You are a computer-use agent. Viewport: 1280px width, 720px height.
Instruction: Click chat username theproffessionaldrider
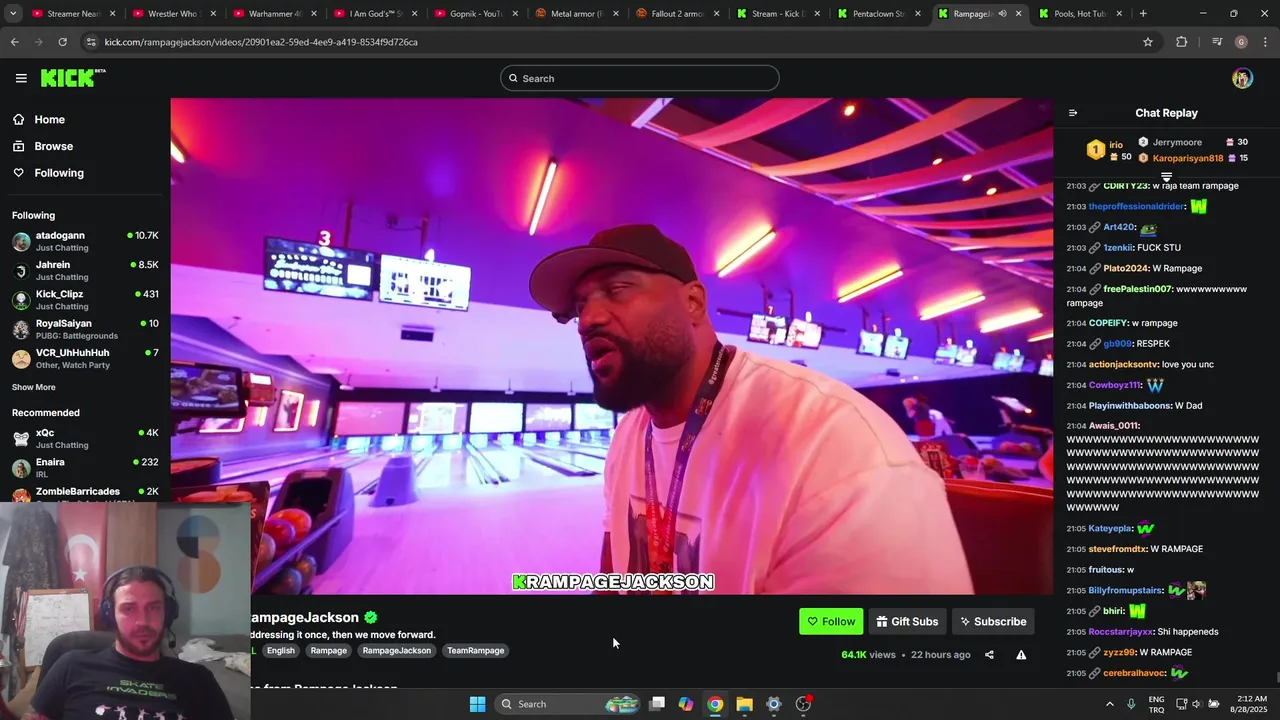1137,206
